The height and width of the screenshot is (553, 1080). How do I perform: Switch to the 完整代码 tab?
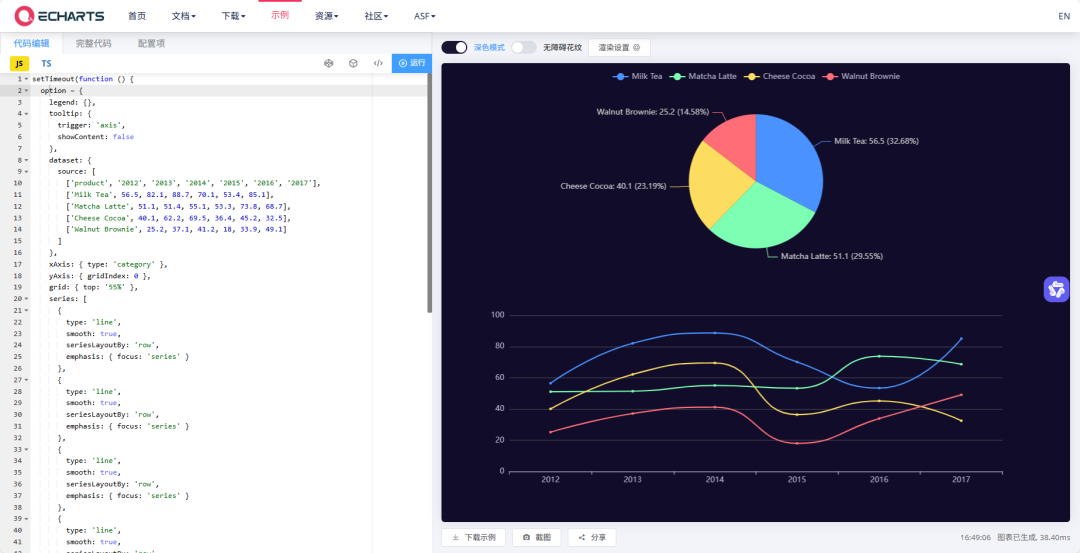[x=94, y=43]
